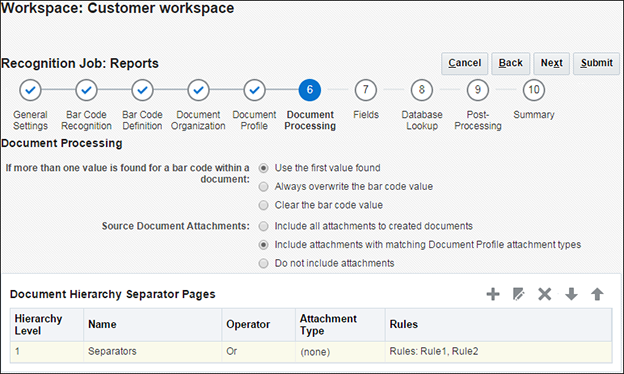
Task: Click the Next button
Action: coord(552,63)
